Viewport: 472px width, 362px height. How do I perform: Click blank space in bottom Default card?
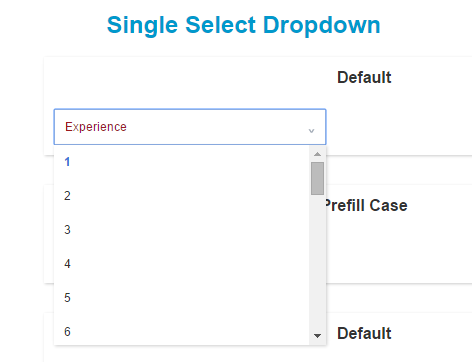tap(400, 353)
